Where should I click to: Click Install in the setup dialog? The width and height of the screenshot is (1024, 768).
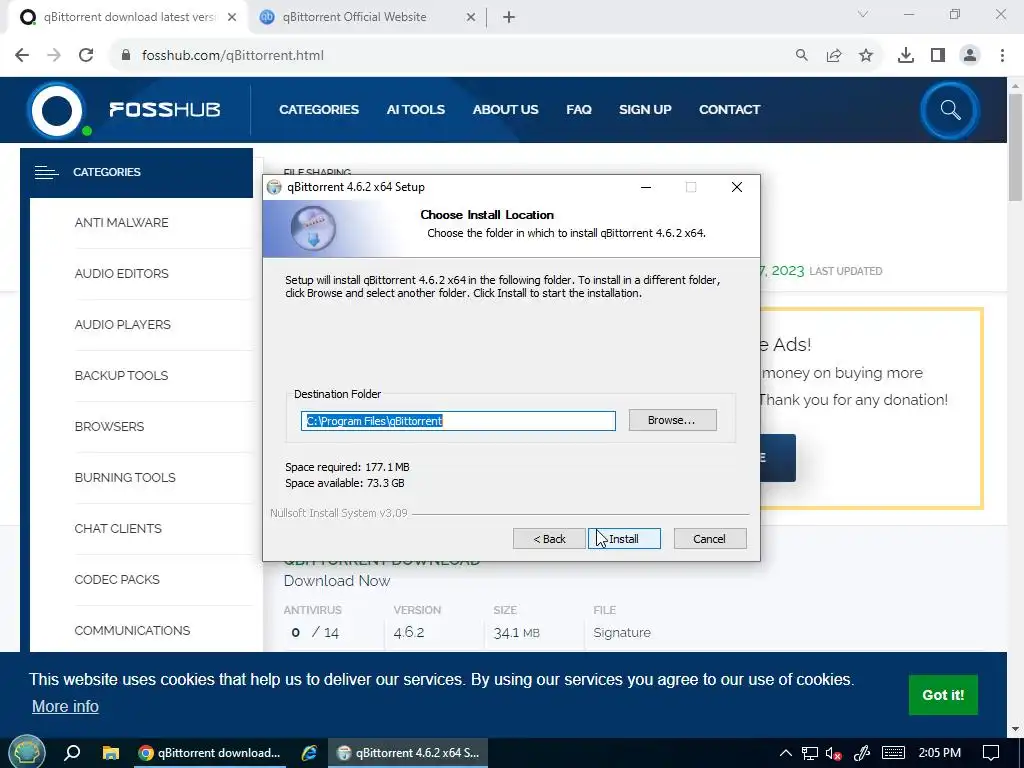624,539
